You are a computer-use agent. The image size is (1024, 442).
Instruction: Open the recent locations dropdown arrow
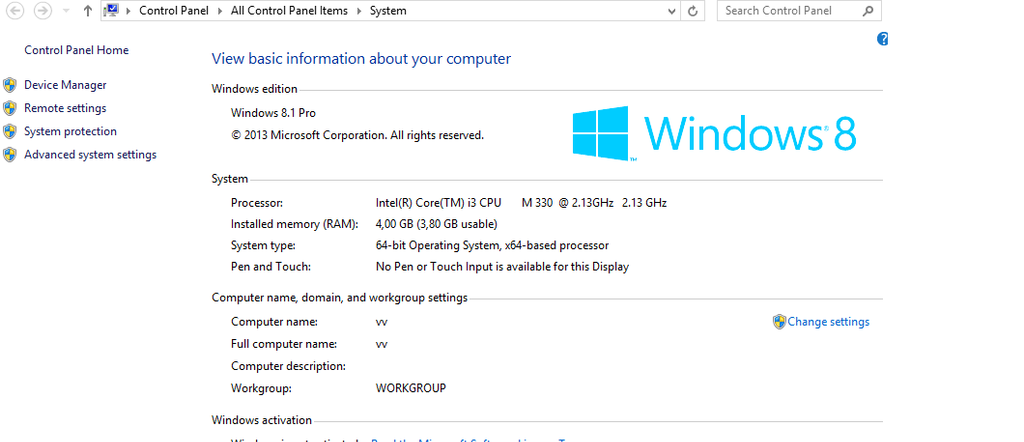66,11
